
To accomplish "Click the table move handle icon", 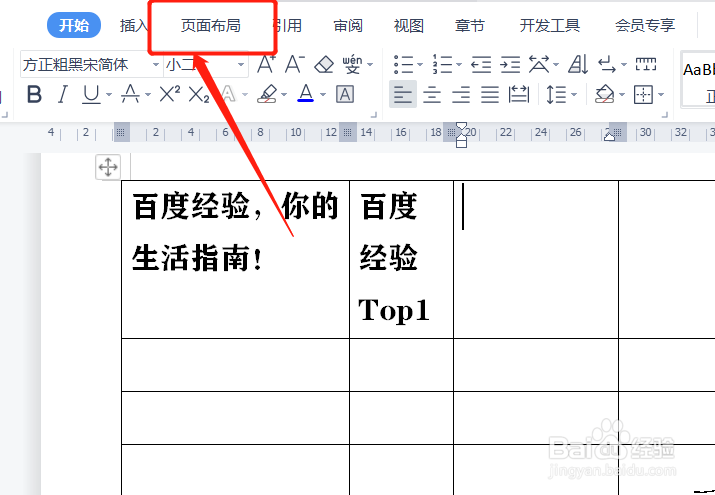I will click(x=108, y=167).
